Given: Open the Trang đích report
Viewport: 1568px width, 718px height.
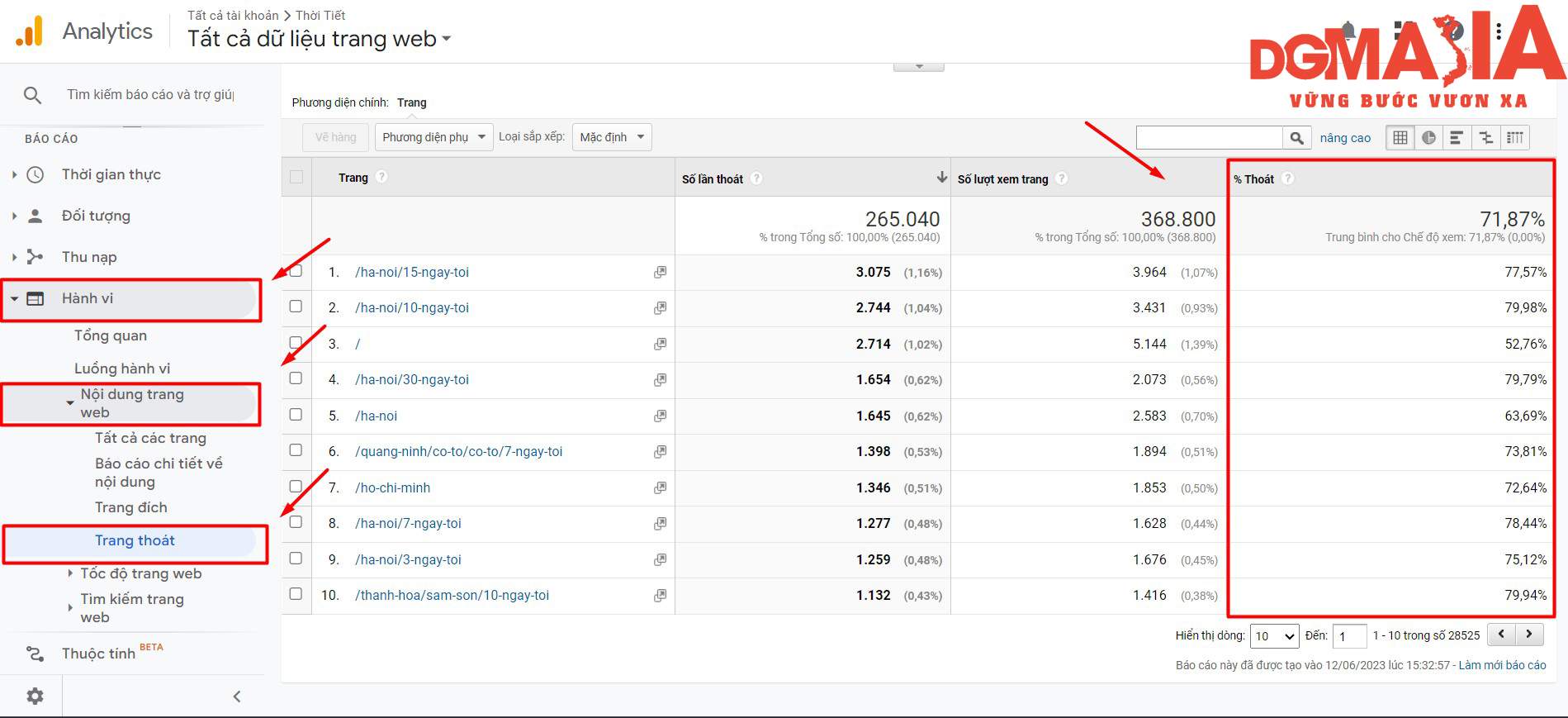Looking at the screenshot, I should (130, 507).
